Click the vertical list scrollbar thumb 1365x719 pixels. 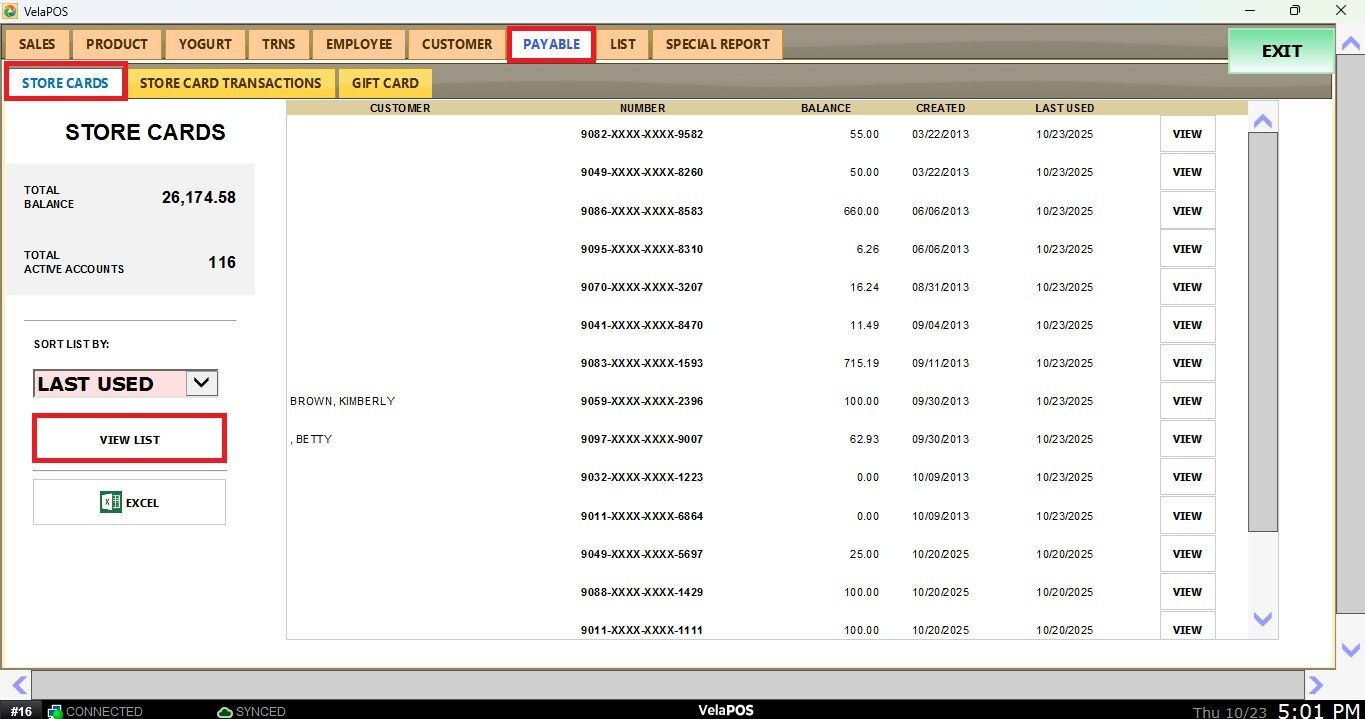(1263, 330)
